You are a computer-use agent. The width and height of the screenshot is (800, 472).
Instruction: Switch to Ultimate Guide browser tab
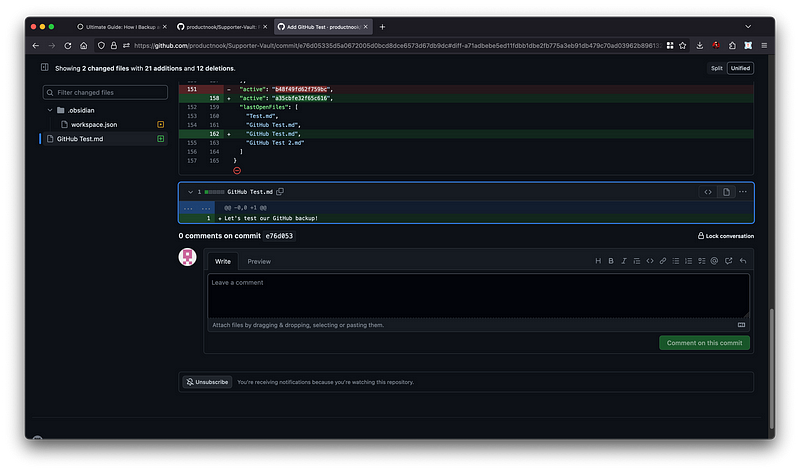[x=122, y=27]
